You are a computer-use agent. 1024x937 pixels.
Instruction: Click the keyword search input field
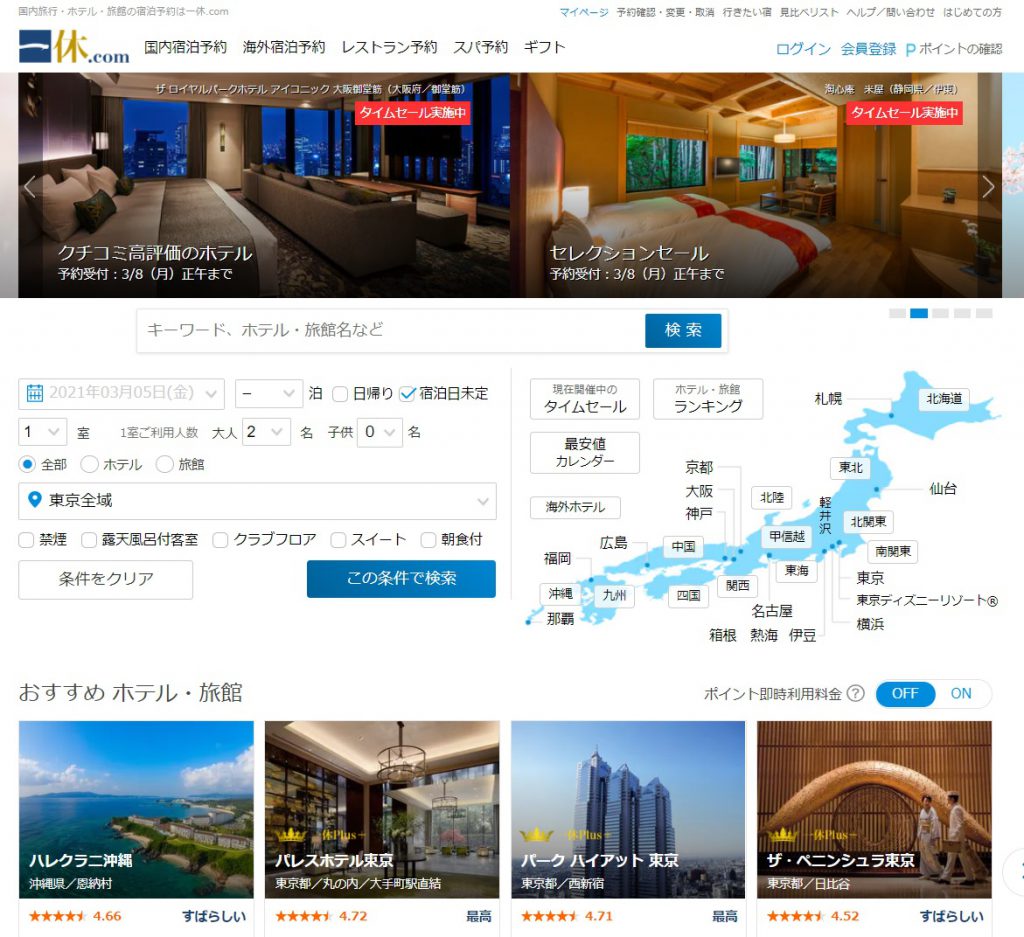(x=392, y=330)
